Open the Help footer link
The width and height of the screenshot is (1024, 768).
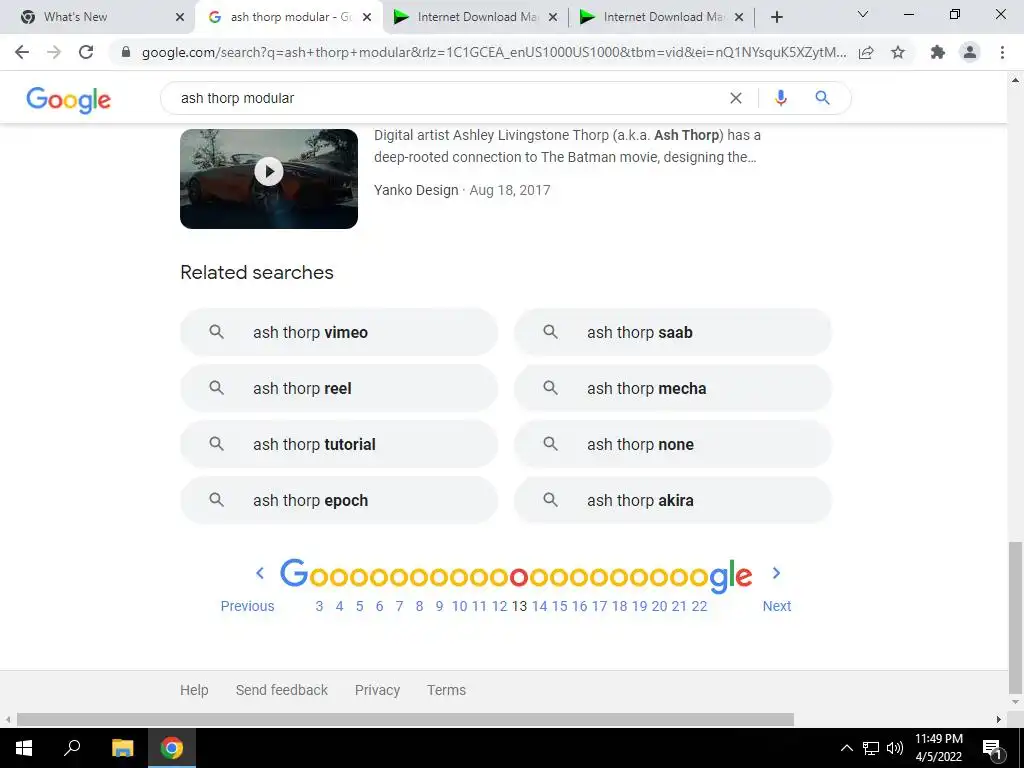[x=194, y=690]
